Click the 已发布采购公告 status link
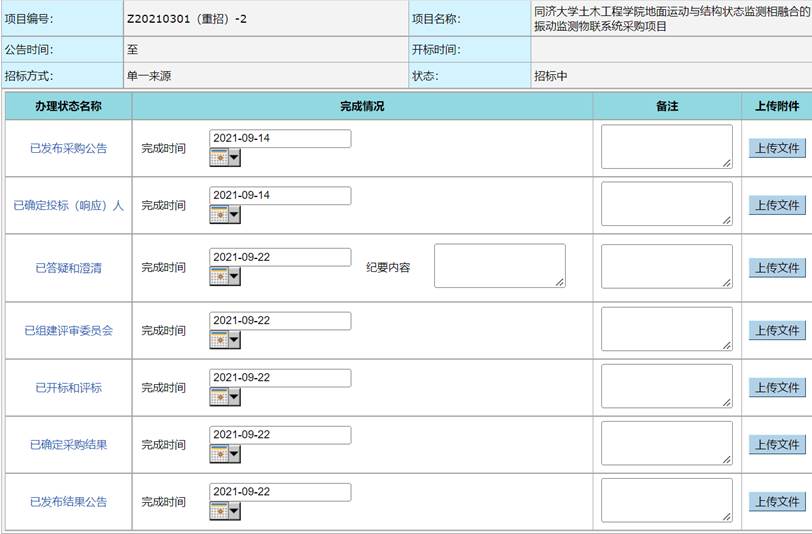This screenshot has height=534, width=812. (x=68, y=148)
